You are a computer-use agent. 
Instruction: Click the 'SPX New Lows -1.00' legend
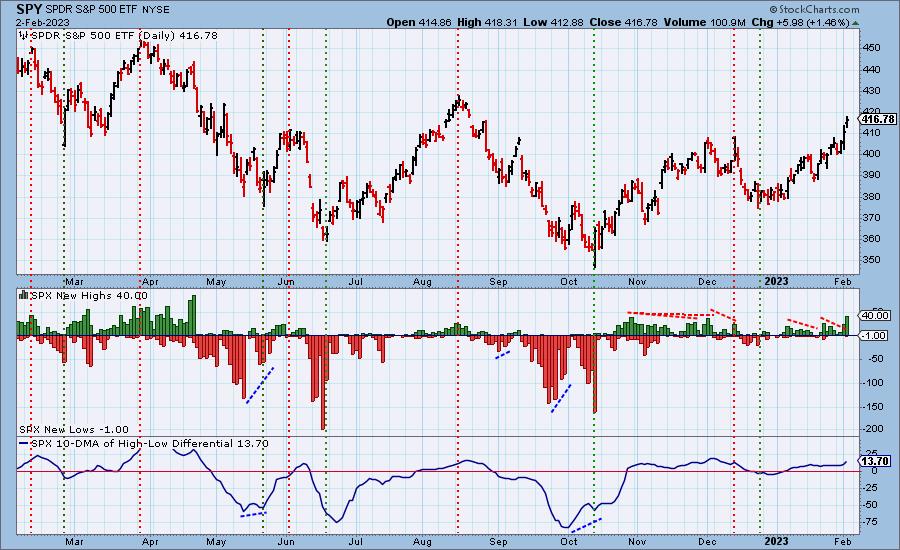point(74,429)
